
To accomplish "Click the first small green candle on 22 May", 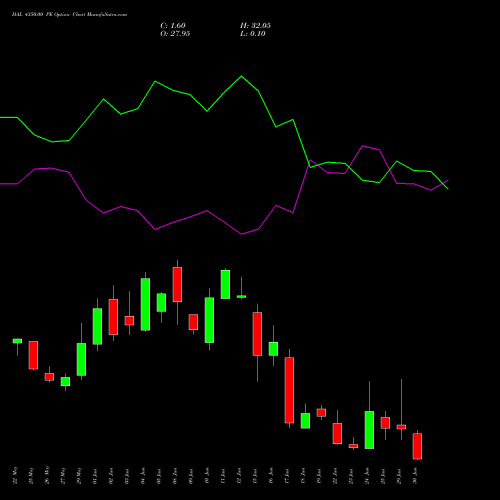I will (x=17, y=341).
